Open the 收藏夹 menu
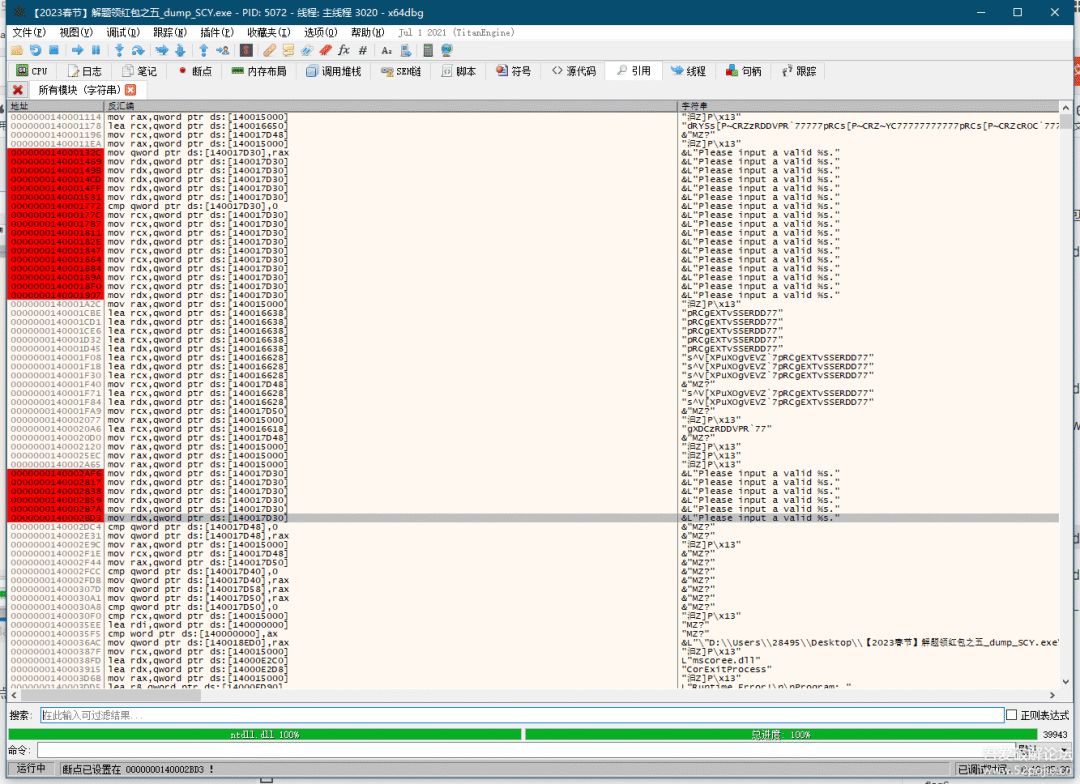This screenshot has height=784, width=1080. [269, 32]
